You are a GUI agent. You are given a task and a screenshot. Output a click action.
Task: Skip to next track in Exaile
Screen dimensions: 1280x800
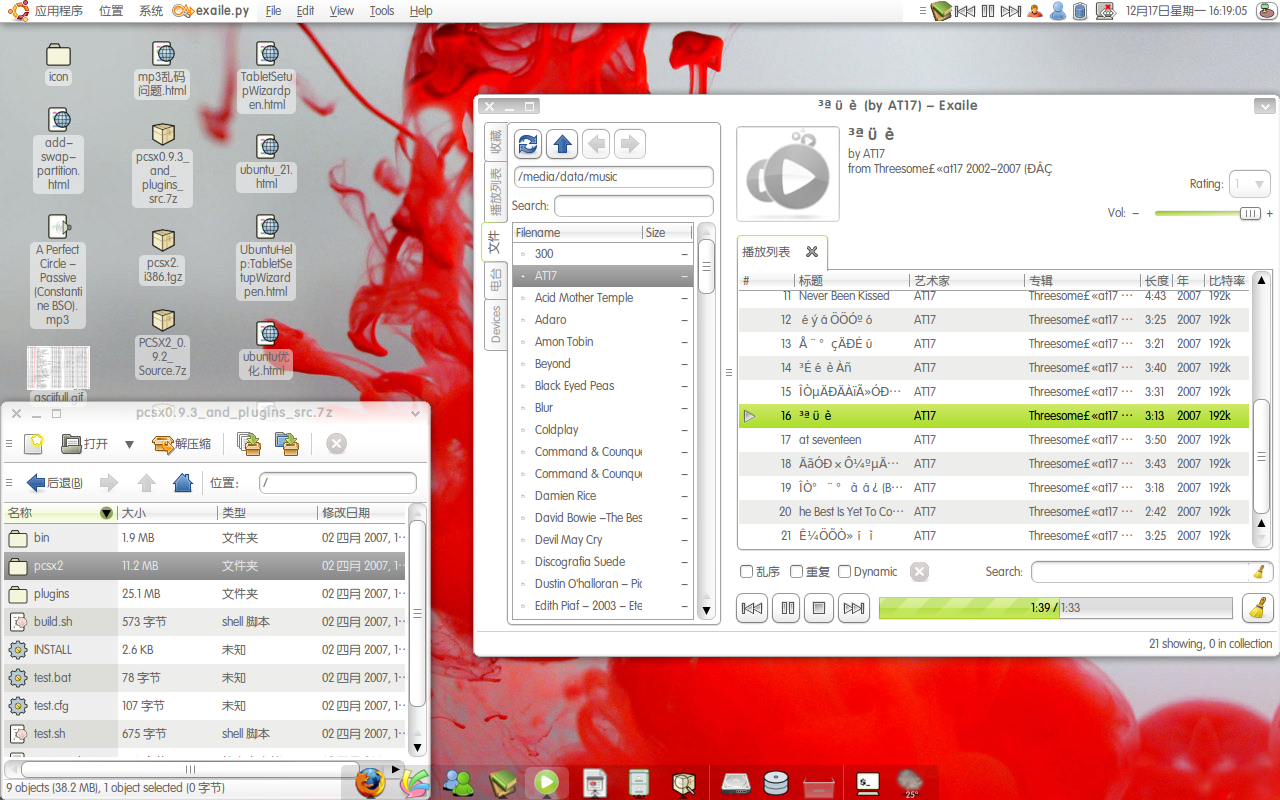point(853,608)
